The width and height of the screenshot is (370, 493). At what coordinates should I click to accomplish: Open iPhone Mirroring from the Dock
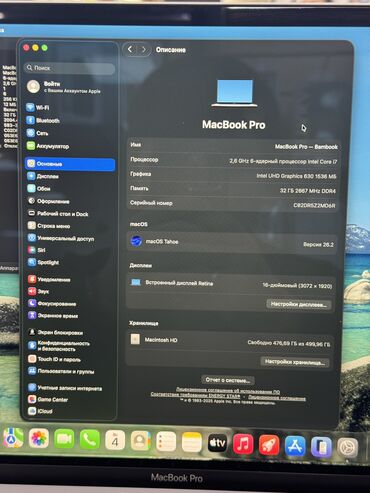point(321,447)
